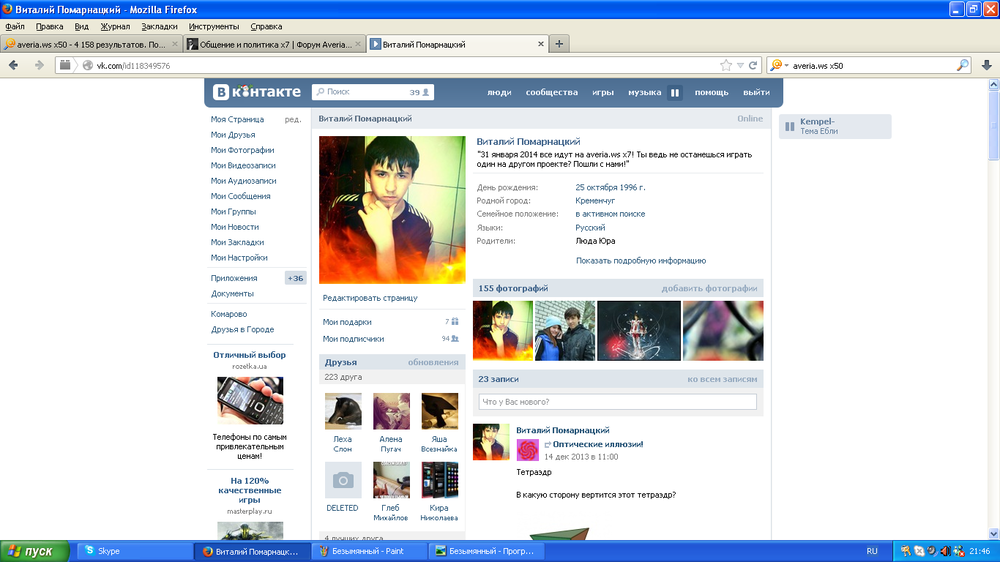This screenshot has height=562, width=1000.
Task: Open the Журнал menu
Action: coord(115,26)
